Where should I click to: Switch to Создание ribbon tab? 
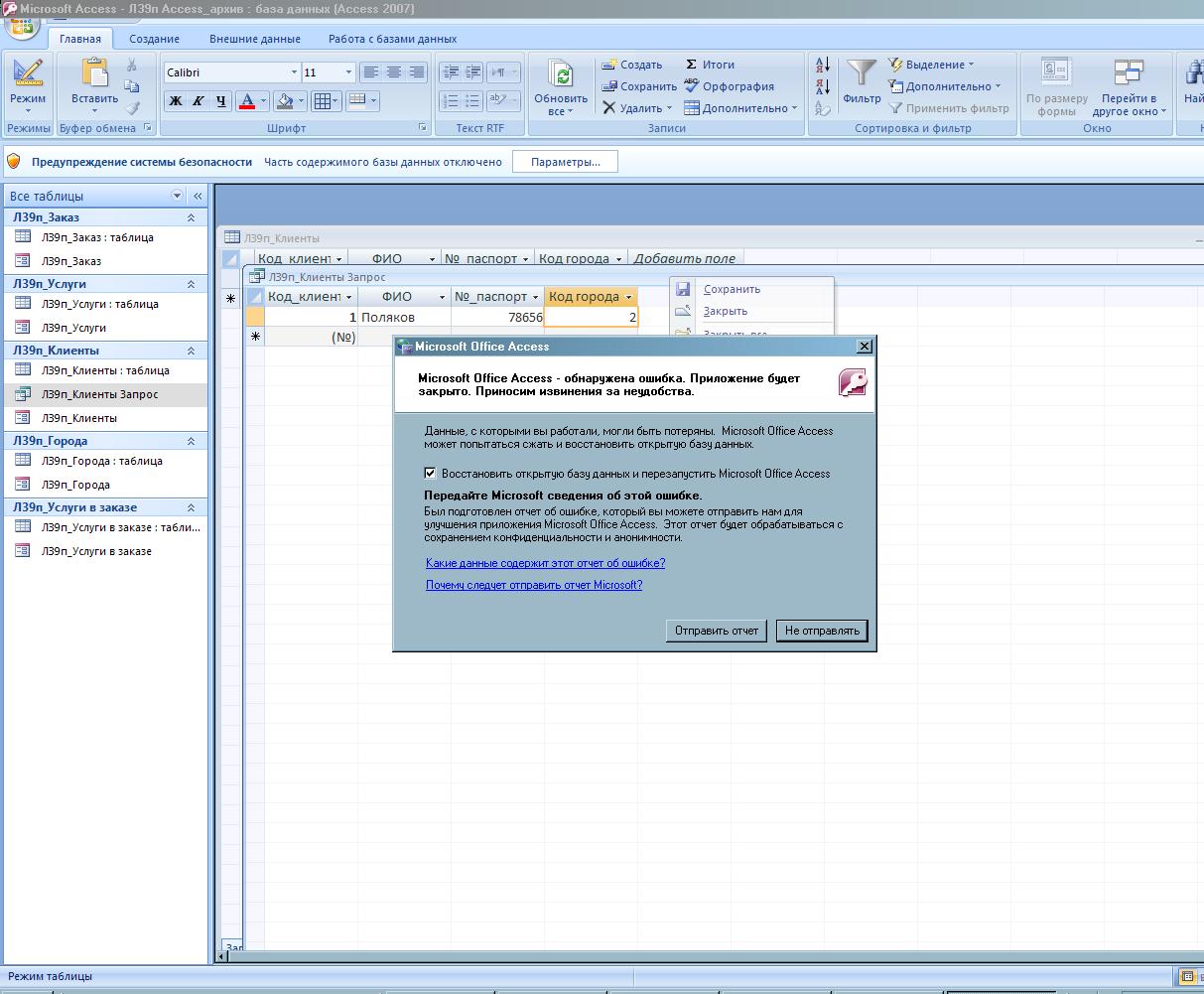click(x=154, y=39)
